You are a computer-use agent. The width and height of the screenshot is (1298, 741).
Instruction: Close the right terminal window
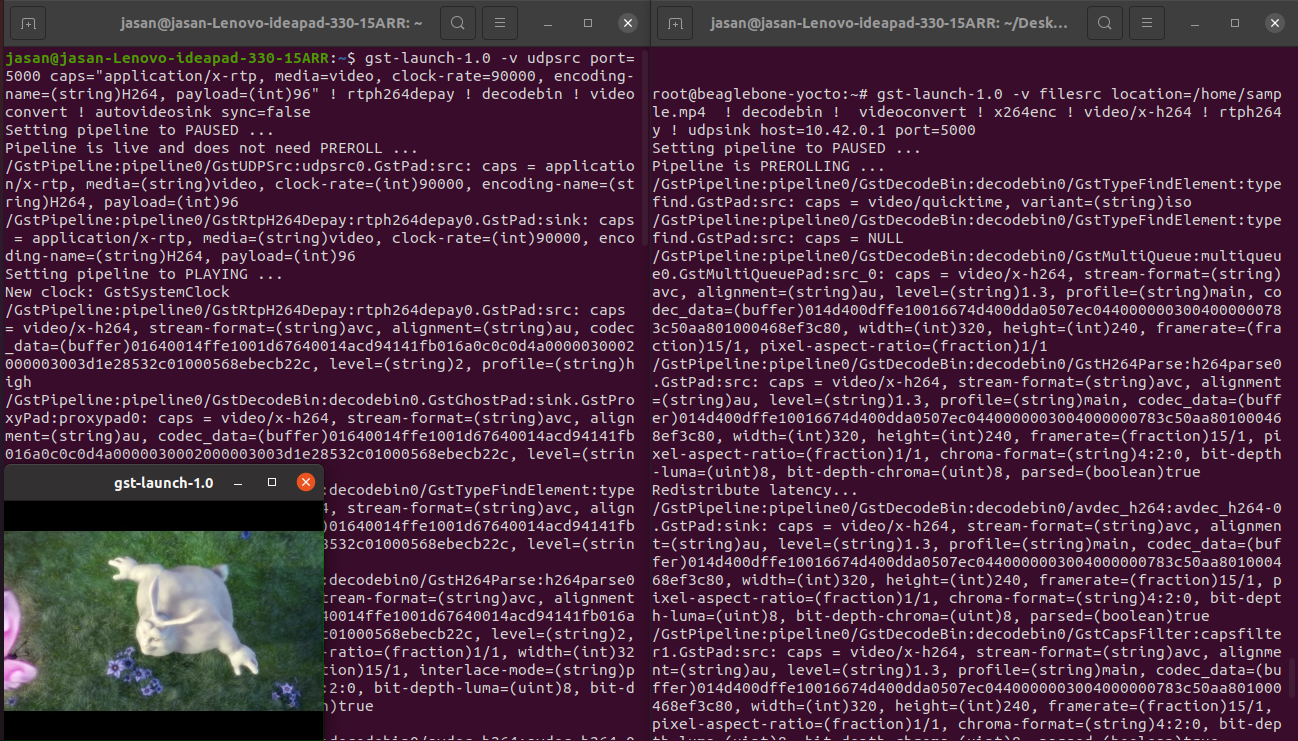(1275, 22)
